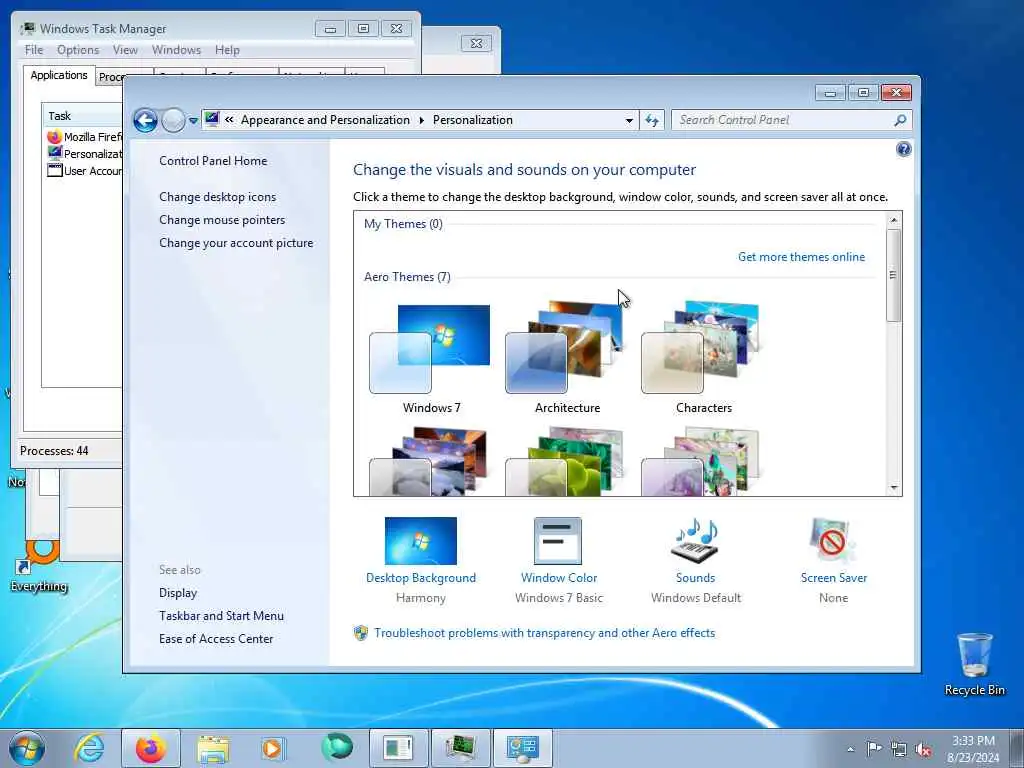Open Windows Explorer folder taskbar icon

[213, 749]
